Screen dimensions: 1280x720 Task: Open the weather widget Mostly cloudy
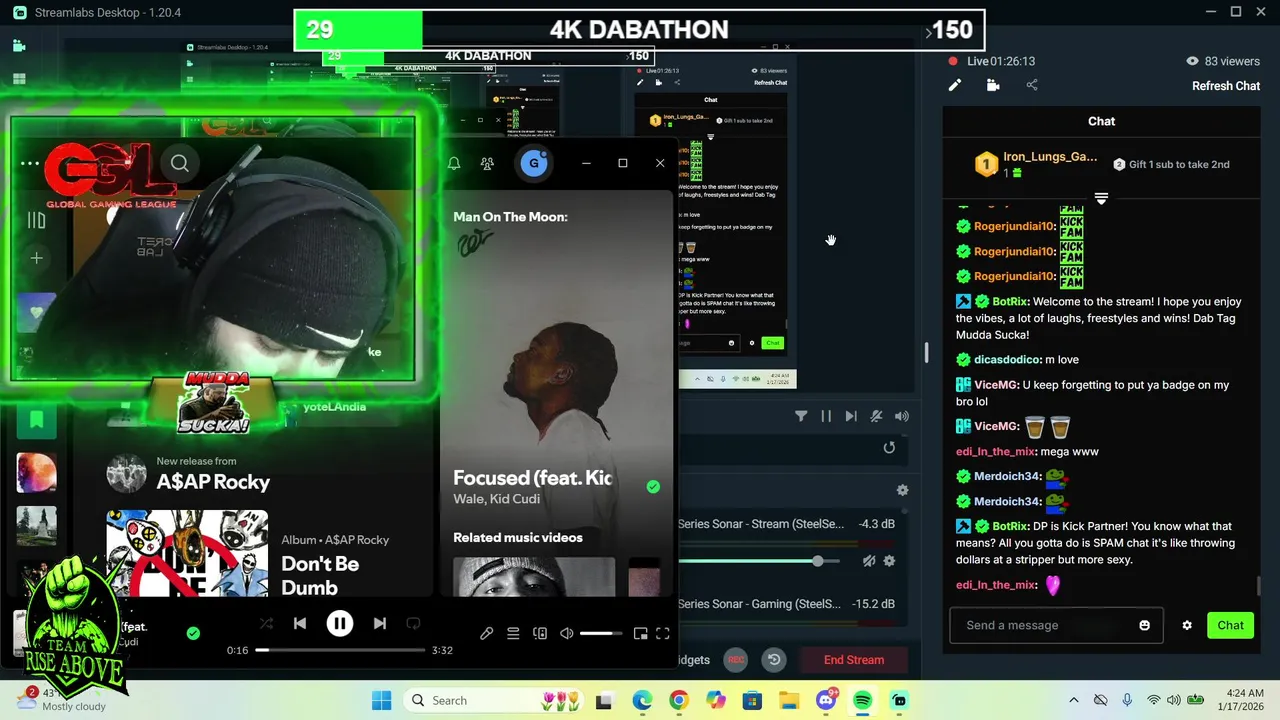[60, 700]
